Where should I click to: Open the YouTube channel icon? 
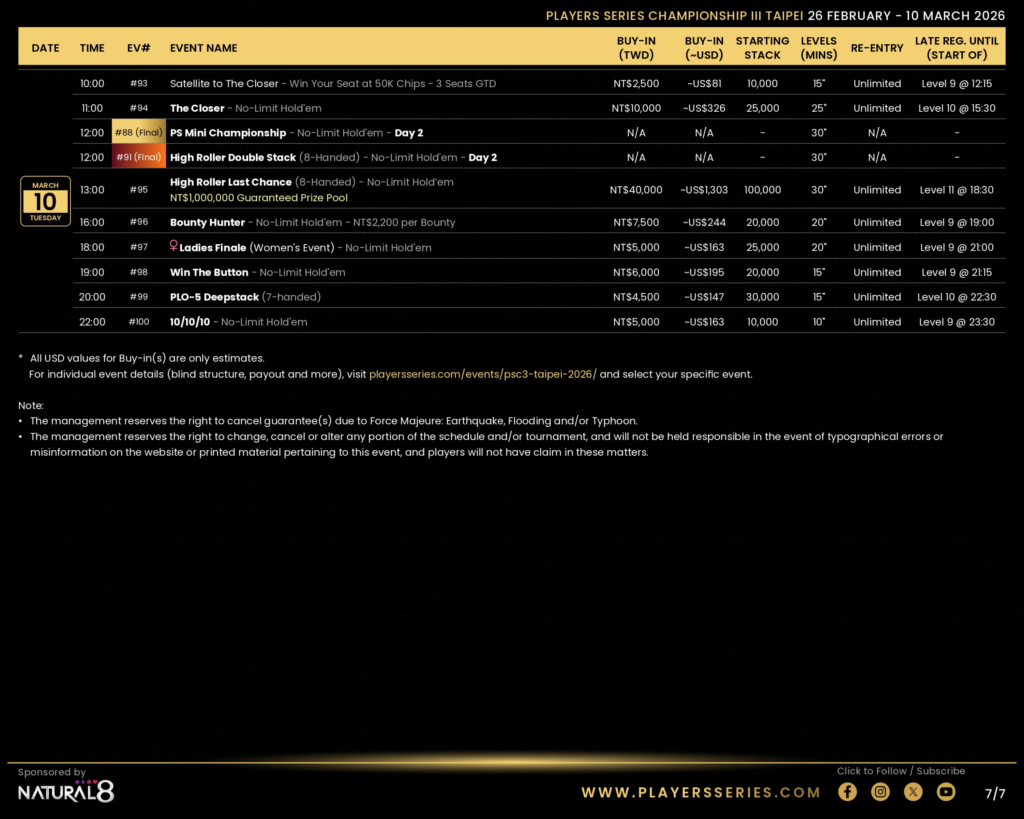pyautogui.click(x=946, y=792)
